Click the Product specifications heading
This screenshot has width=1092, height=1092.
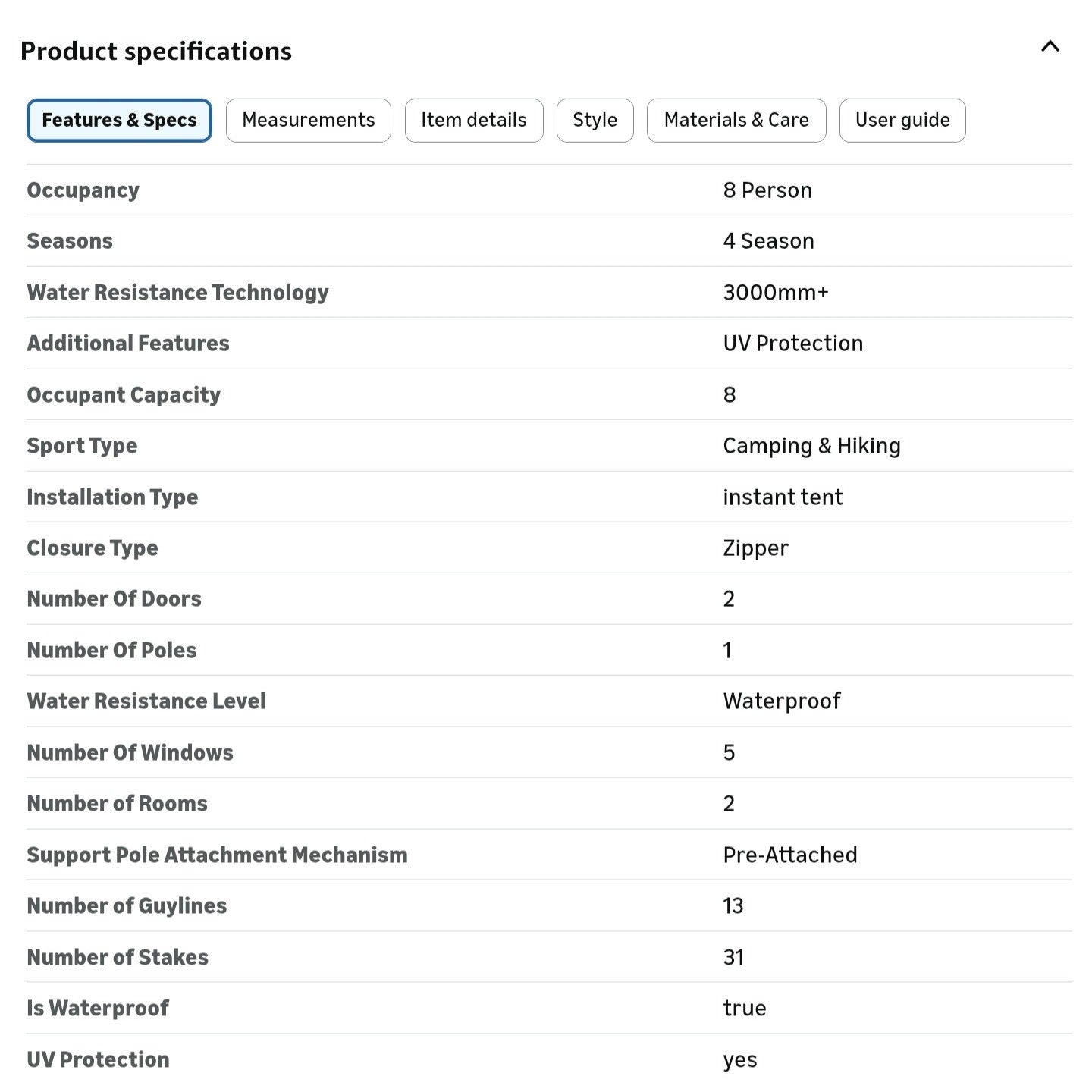156,51
